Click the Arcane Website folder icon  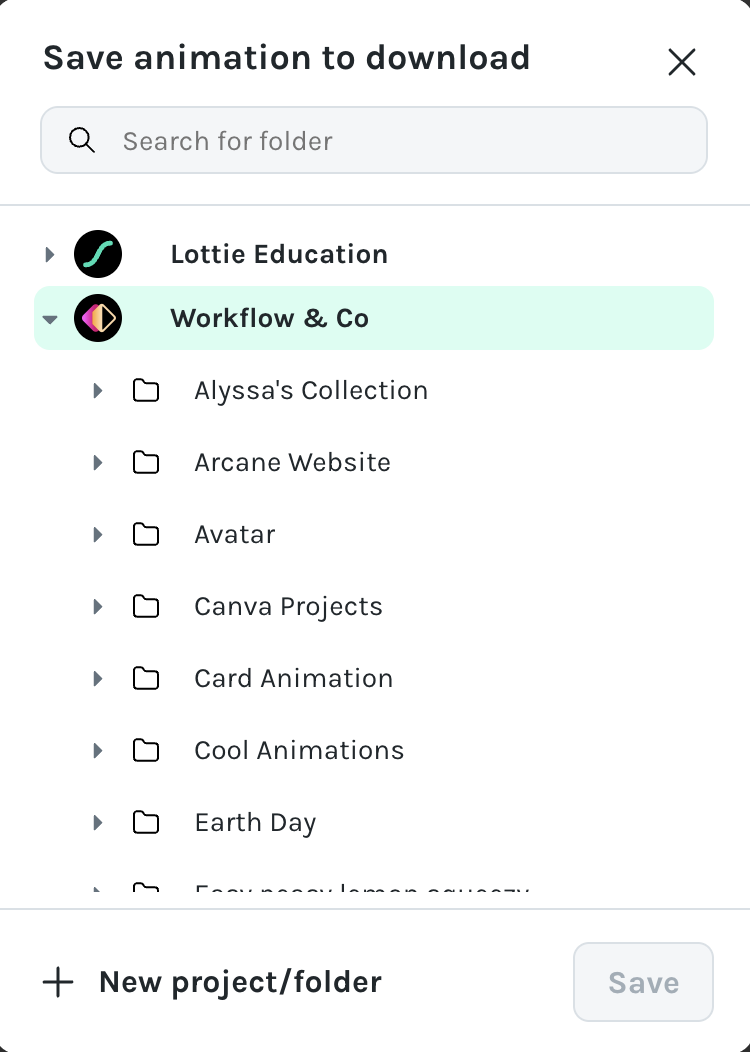click(146, 462)
